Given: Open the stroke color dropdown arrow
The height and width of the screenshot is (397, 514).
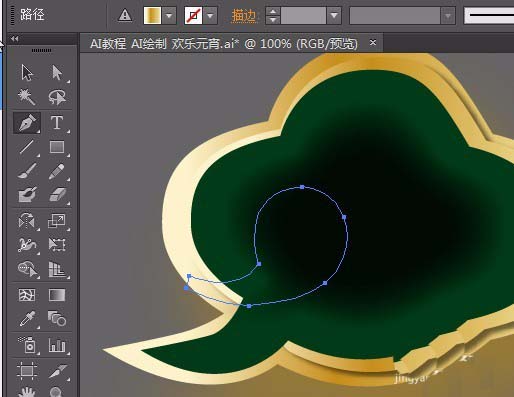Looking at the screenshot, I should click(210, 15).
